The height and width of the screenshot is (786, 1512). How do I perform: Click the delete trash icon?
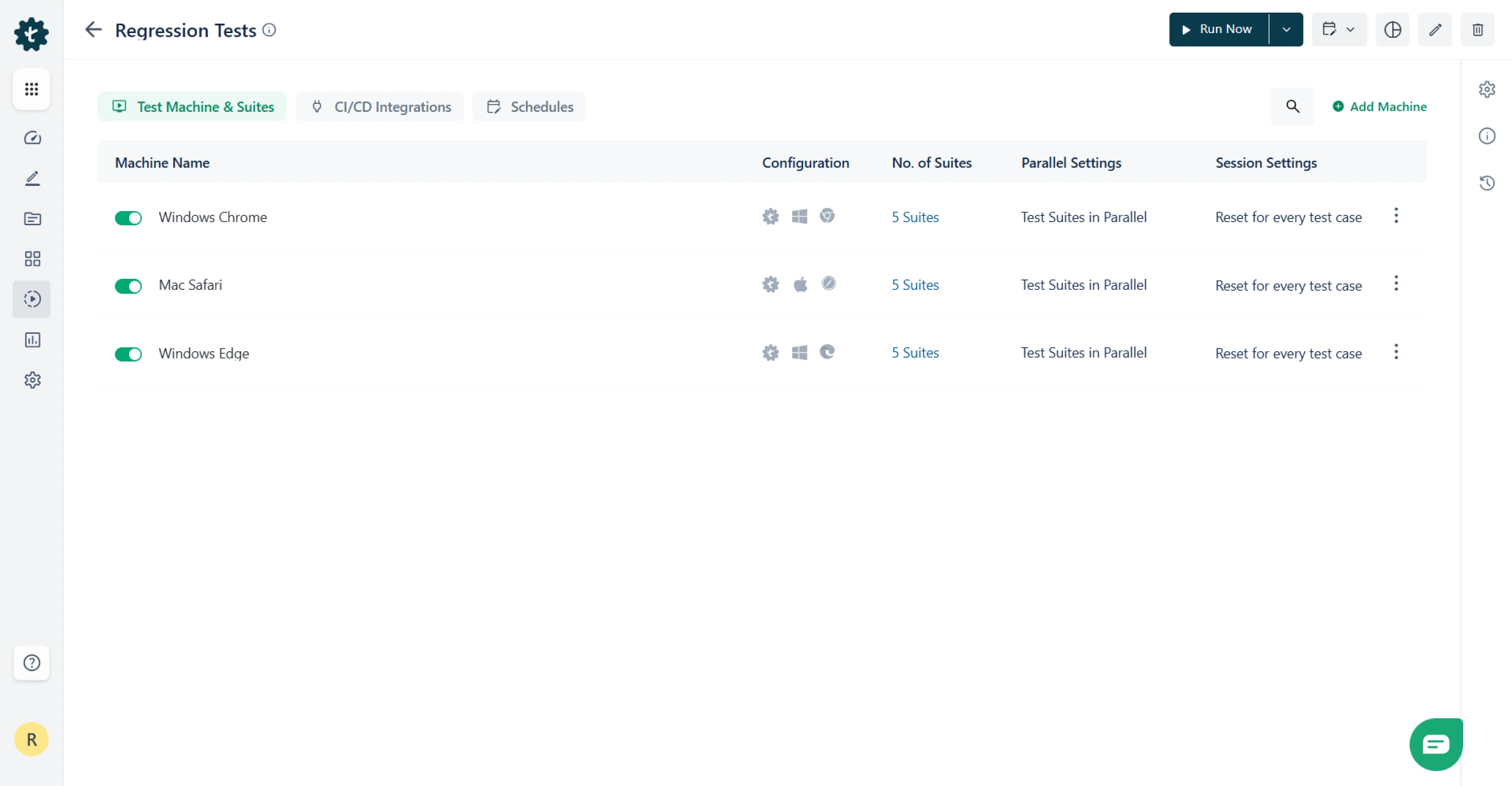click(1477, 29)
